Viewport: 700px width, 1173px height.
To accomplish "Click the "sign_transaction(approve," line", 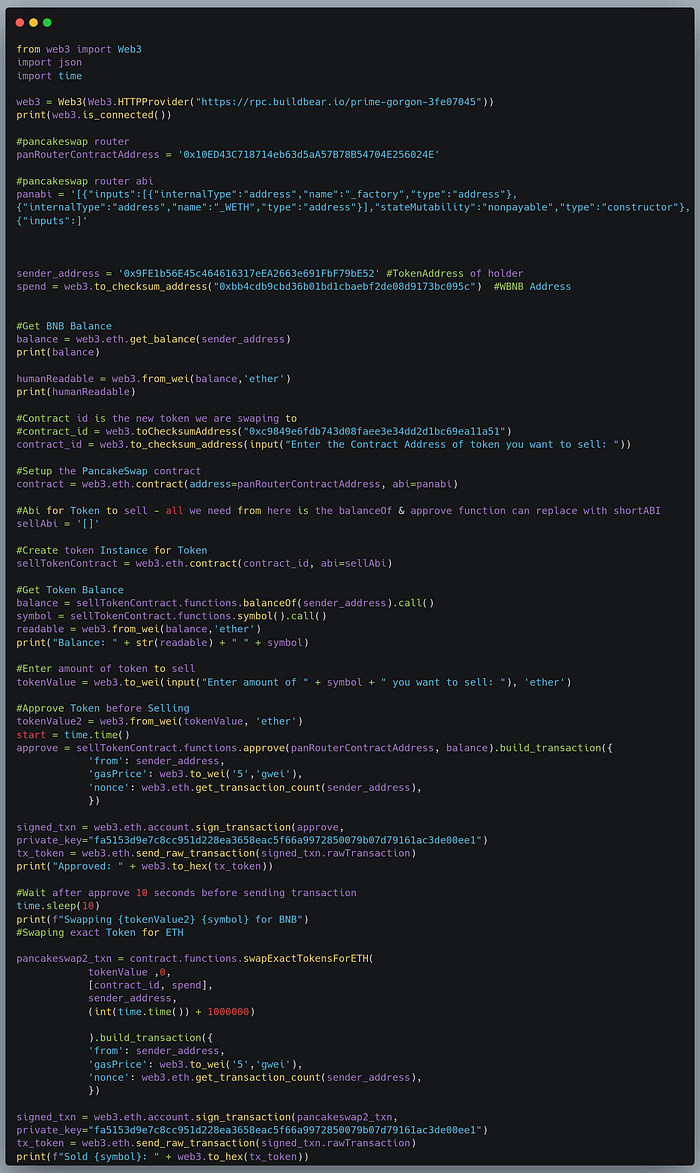I will [x=180, y=827].
